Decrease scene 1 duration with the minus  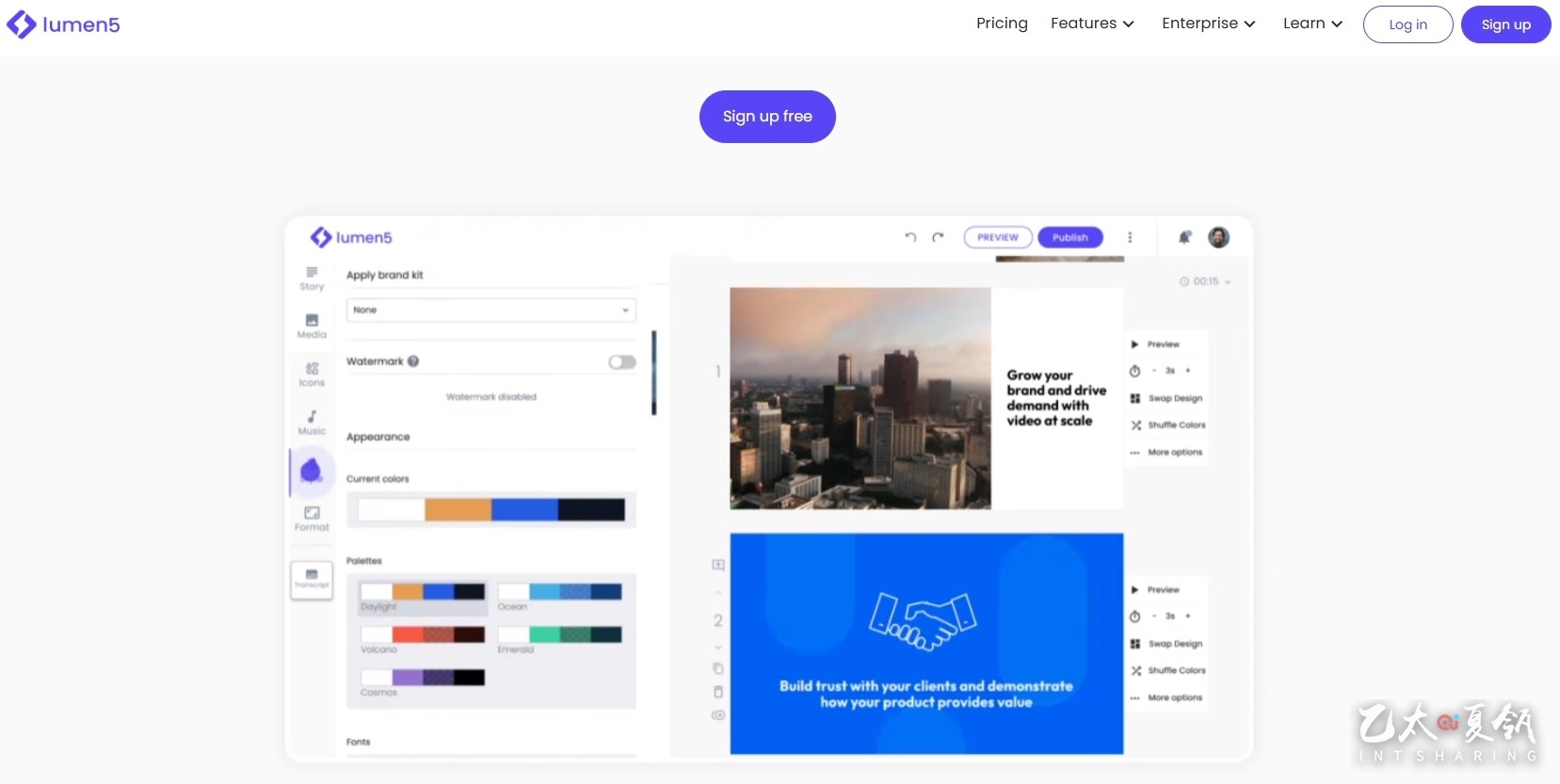coord(1154,371)
